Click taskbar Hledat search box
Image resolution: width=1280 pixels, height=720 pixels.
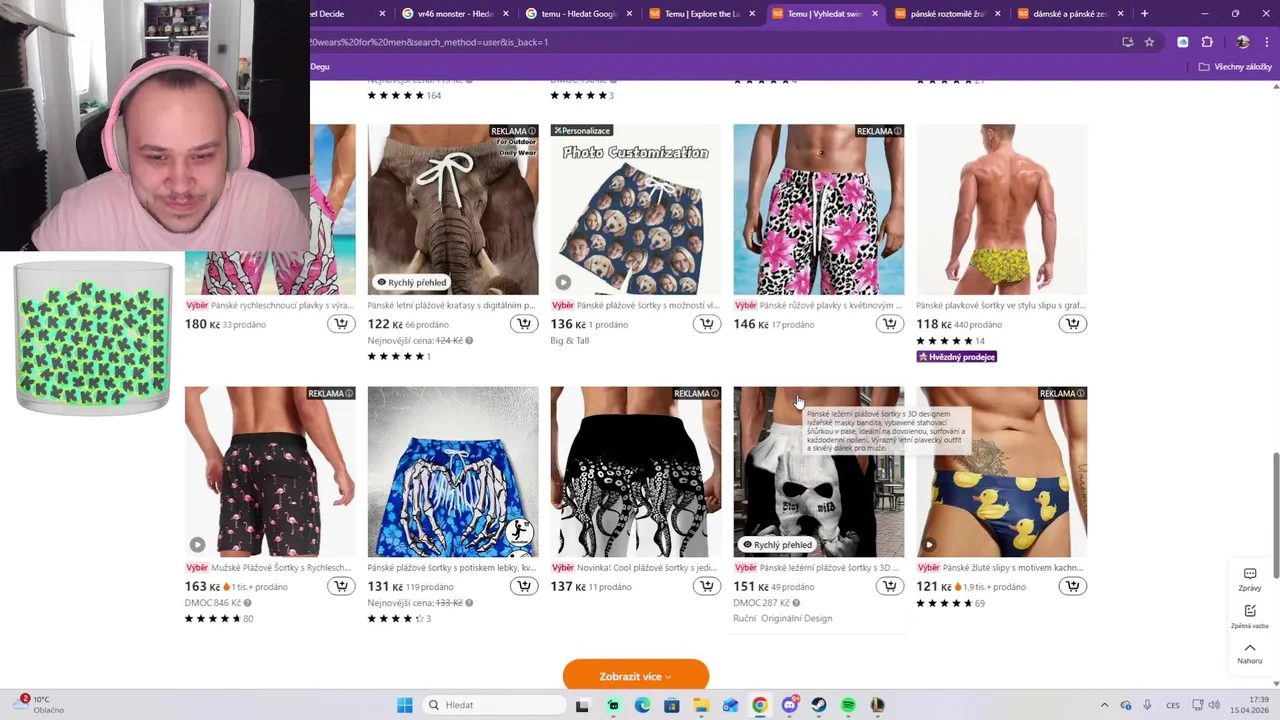pyautogui.click(x=495, y=705)
